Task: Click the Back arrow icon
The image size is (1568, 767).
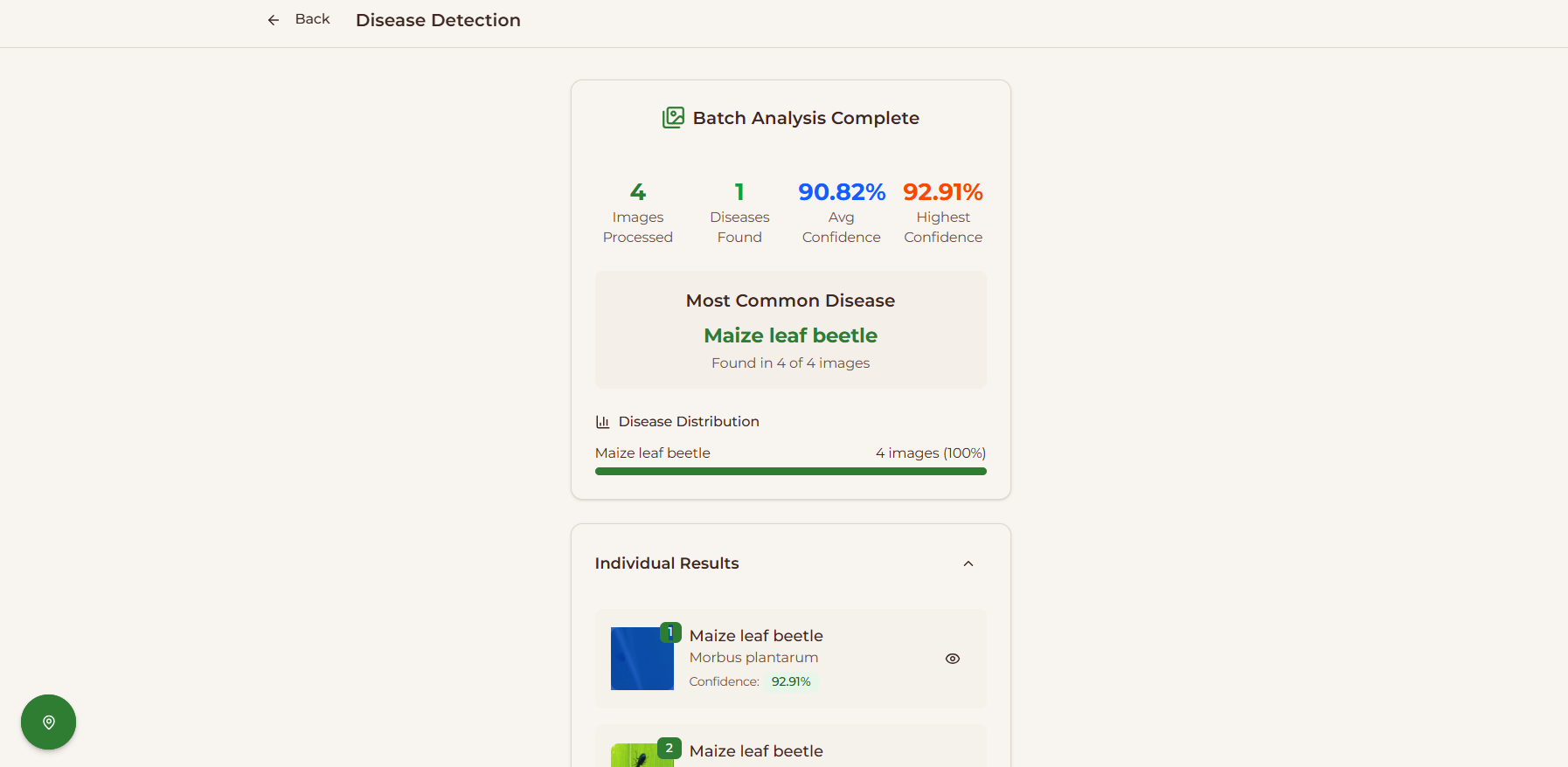Action: coord(274,20)
